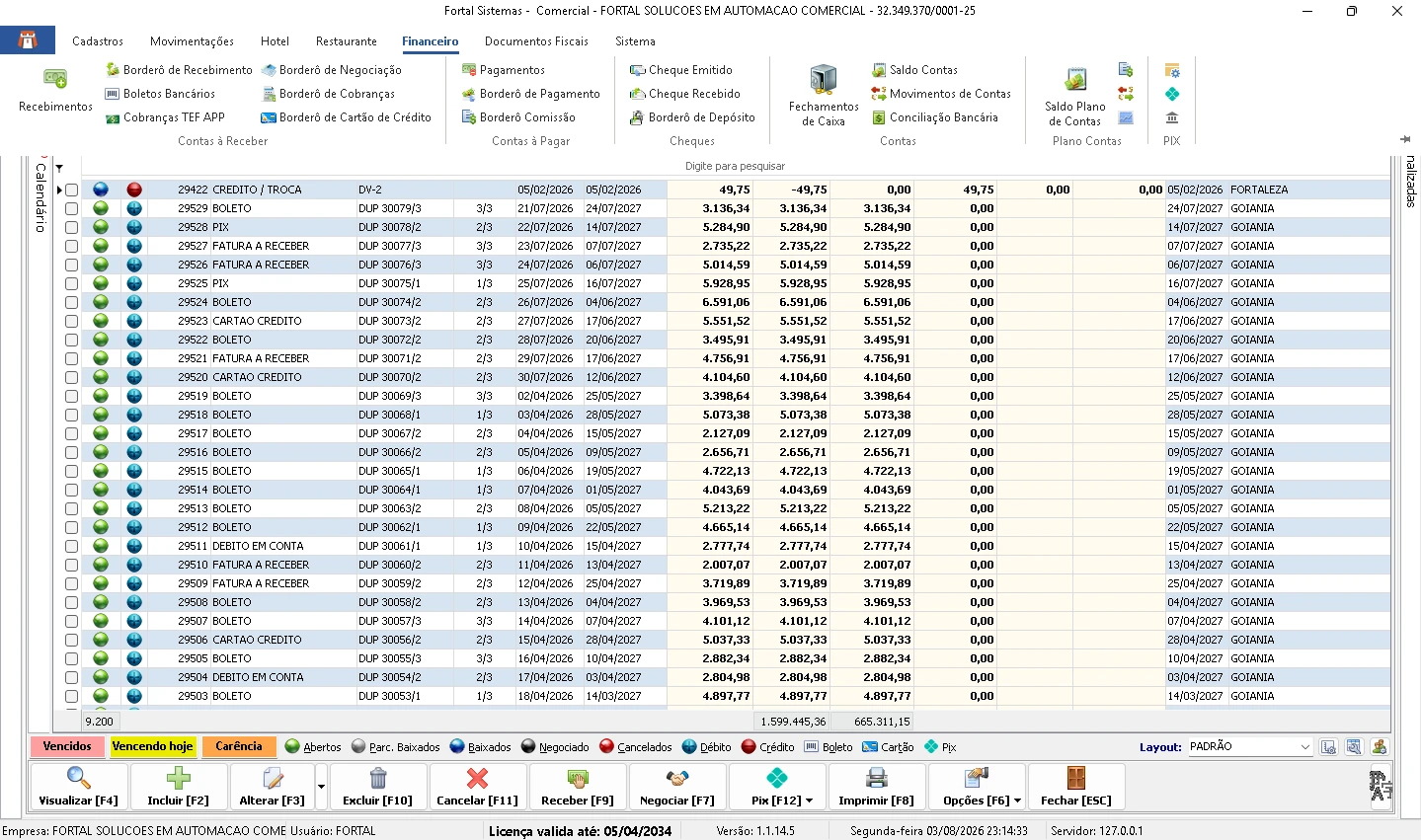This screenshot has height=840, width=1421.
Task: Tick the checkbox of row 29503 BOLETO
Action: coord(72,696)
